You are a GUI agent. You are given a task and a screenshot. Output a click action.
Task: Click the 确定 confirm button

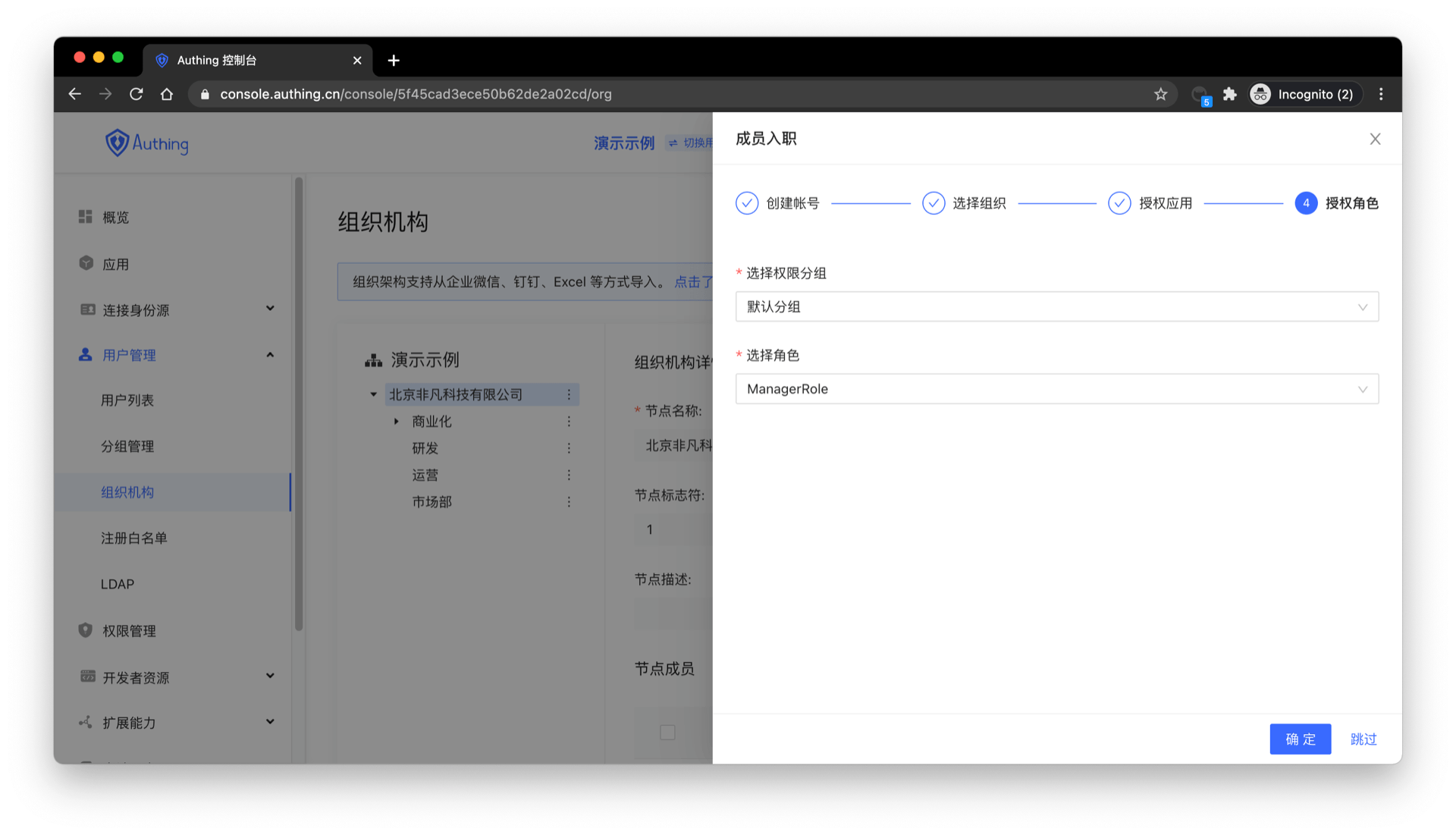[1300, 739]
